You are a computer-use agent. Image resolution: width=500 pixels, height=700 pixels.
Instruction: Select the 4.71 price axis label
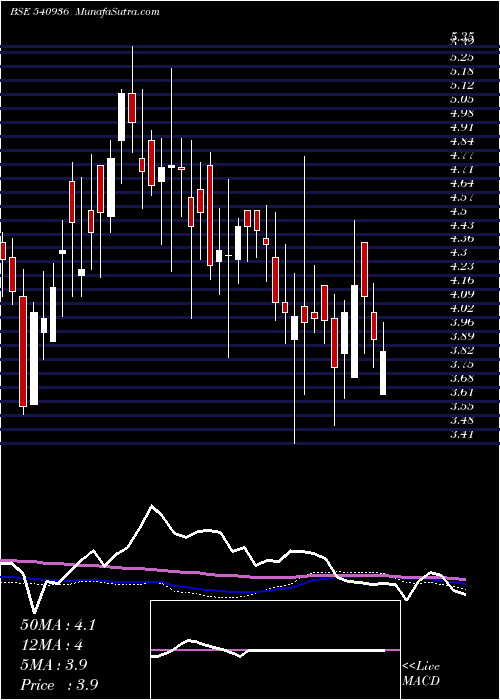462,169
